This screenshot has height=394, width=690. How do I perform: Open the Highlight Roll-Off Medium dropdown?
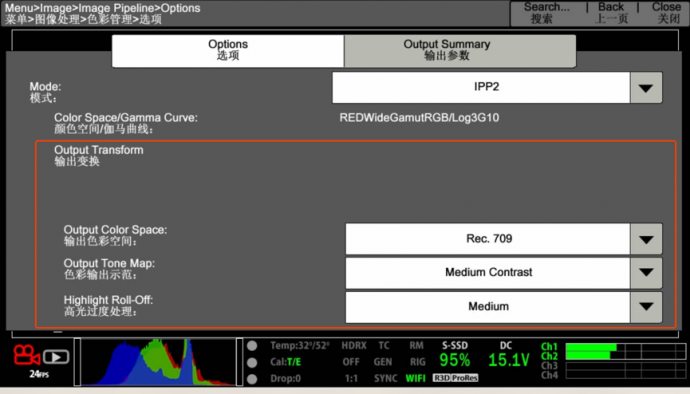pyautogui.click(x=503, y=307)
